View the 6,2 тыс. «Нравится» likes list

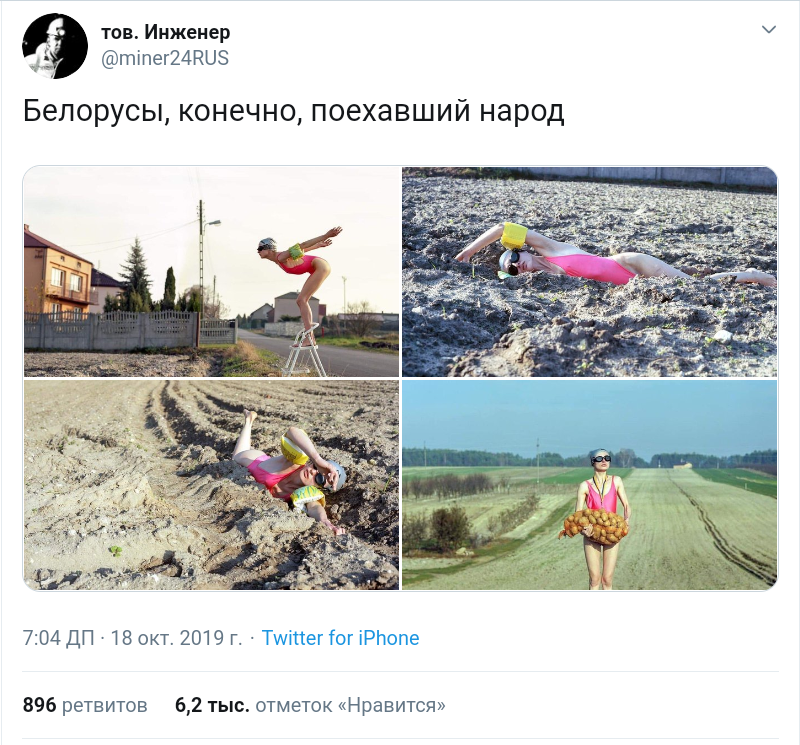tap(310, 705)
